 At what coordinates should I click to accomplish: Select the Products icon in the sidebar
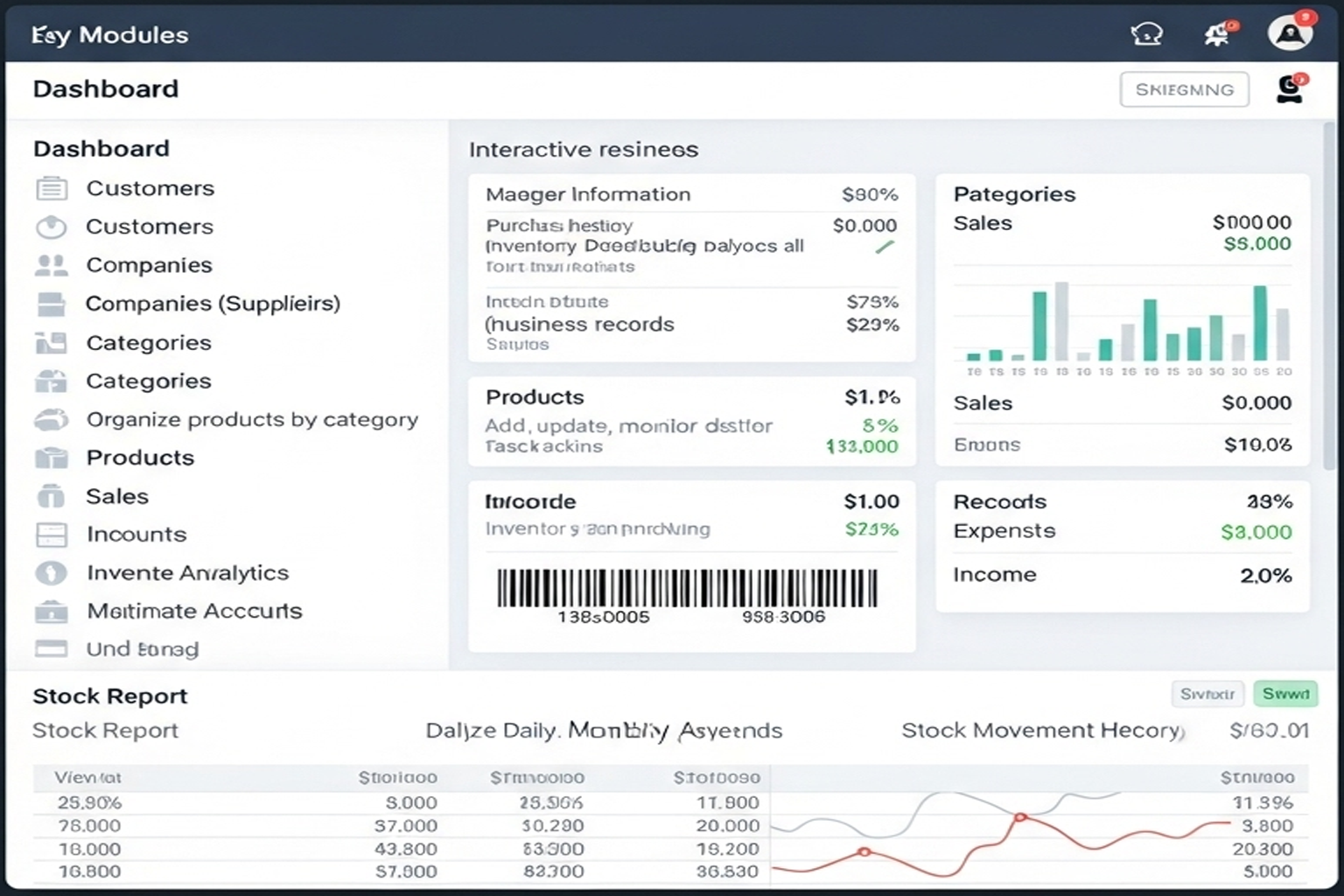click(x=52, y=458)
